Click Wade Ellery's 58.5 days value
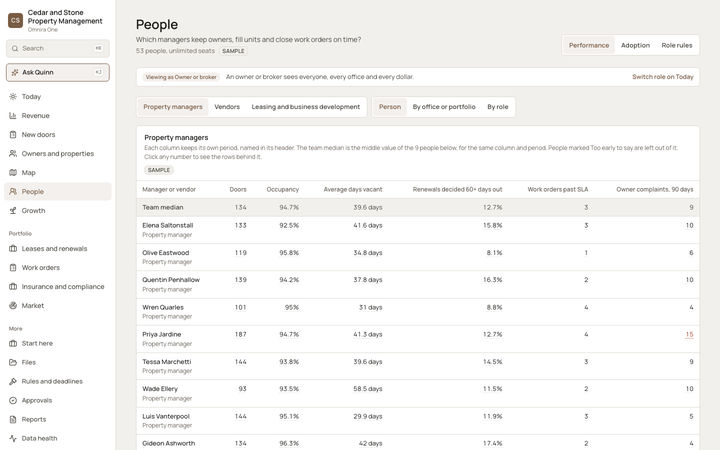720x450 pixels. click(x=367, y=388)
